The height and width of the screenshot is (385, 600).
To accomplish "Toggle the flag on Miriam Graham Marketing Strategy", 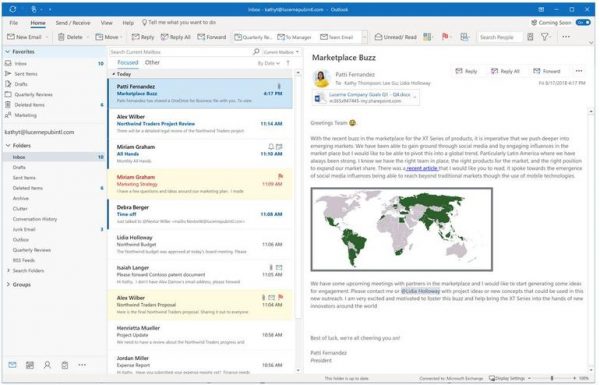I will (280, 176).
